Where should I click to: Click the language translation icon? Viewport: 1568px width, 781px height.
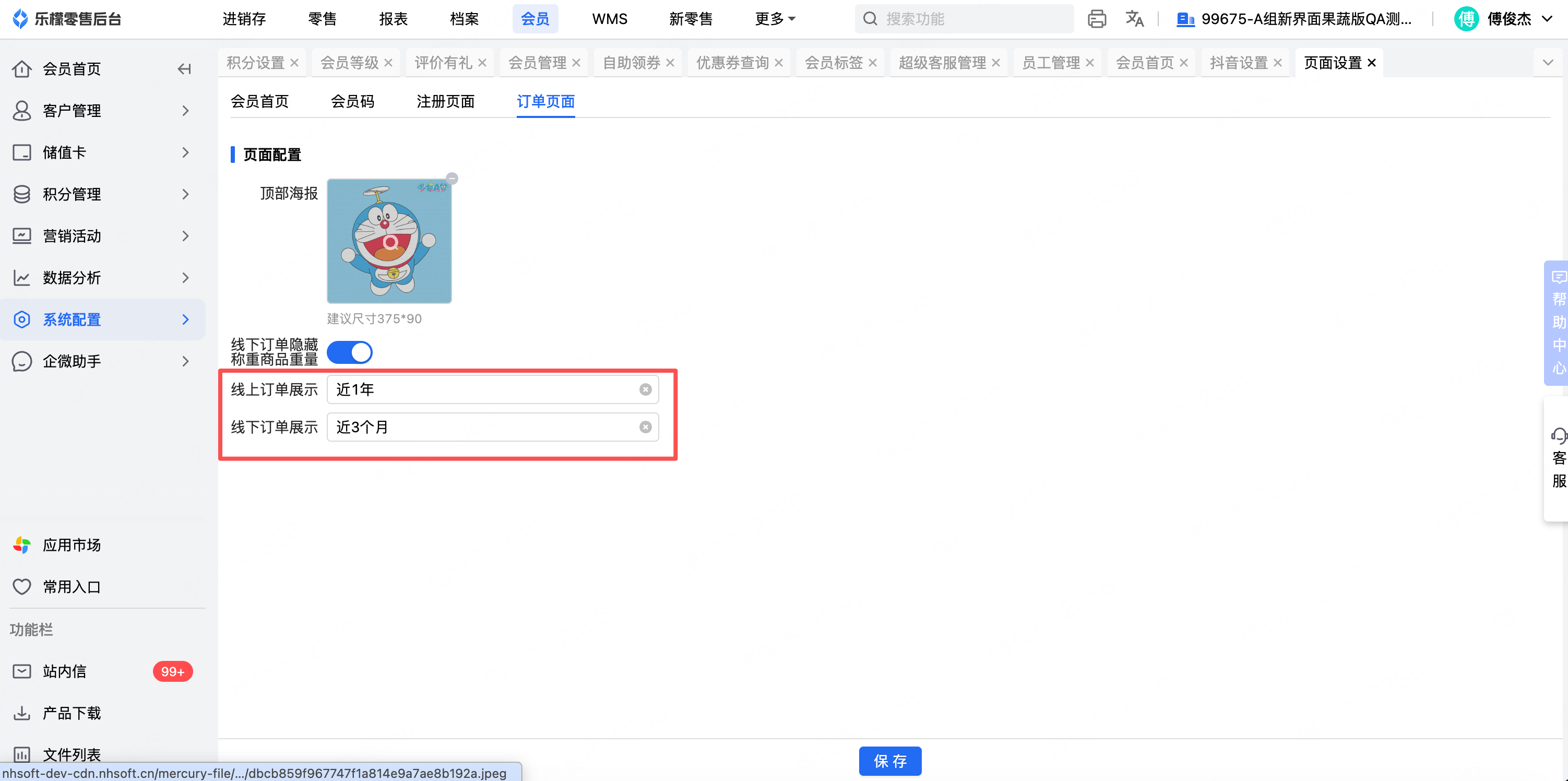[1135, 19]
